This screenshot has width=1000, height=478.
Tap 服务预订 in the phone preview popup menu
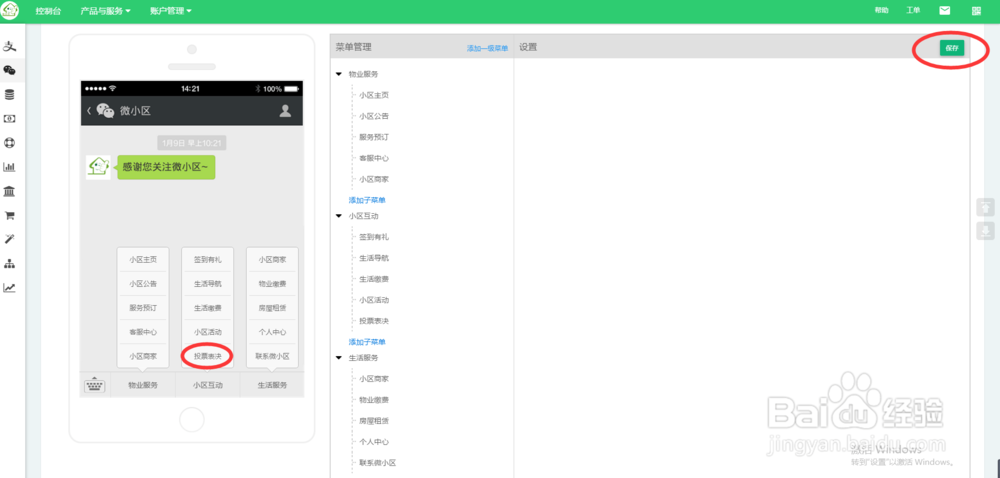(x=143, y=308)
